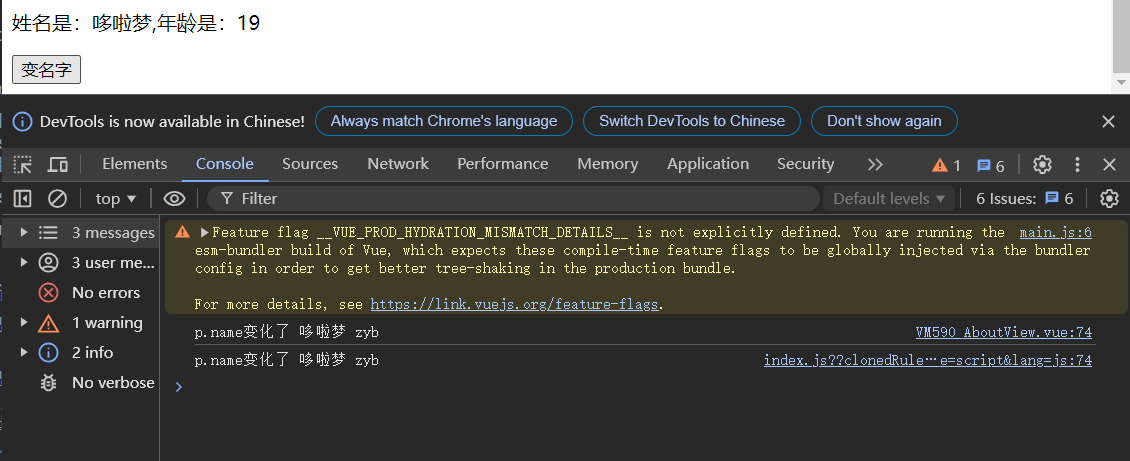The image size is (1130, 461).
Task: Open DevTools settings gear icon
Action: coord(1042,164)
